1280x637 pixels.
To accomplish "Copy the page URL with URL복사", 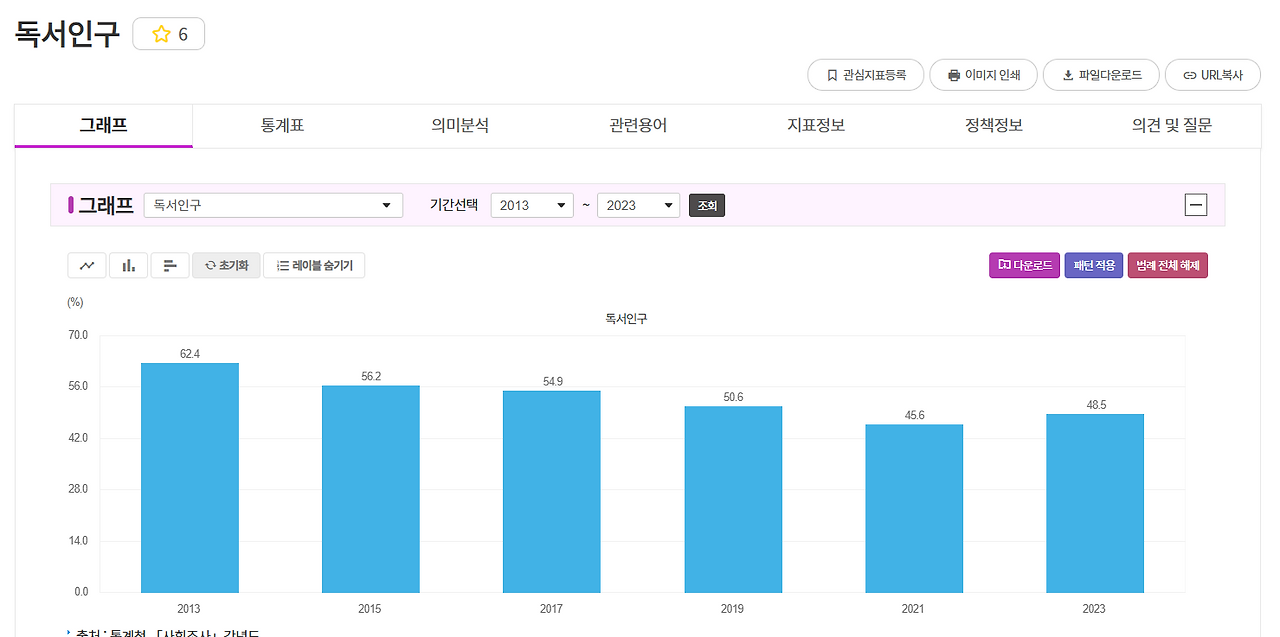I will 1212,74.
